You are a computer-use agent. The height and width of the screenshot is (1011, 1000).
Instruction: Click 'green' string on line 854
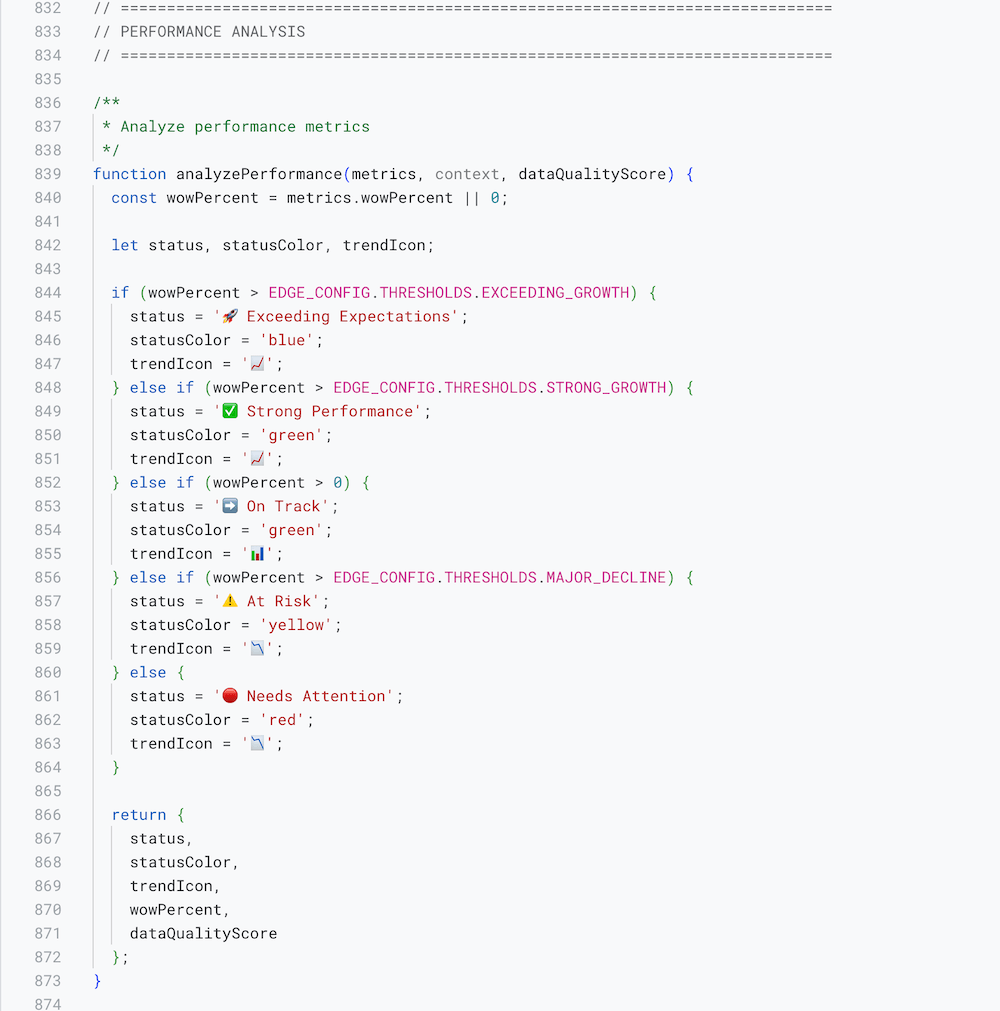point(291,530)
